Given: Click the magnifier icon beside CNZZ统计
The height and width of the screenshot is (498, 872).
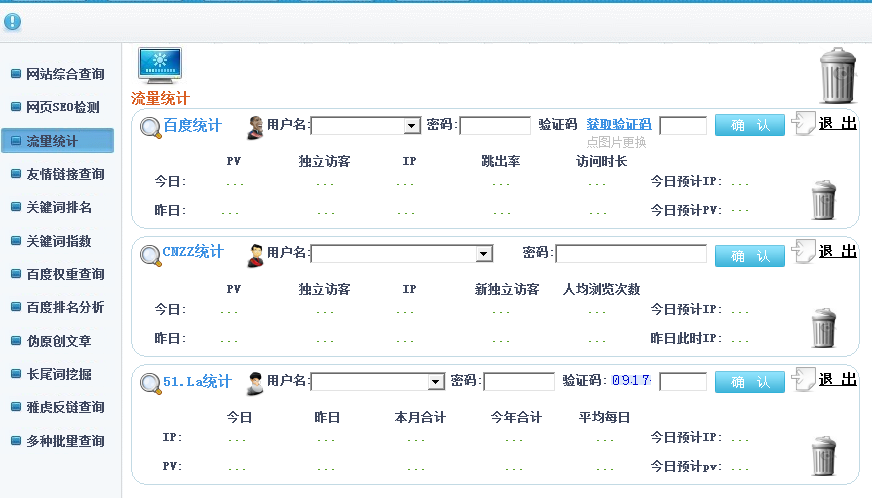Looking at the screenshot, I should pyautogui.click(x=150, y=255).
